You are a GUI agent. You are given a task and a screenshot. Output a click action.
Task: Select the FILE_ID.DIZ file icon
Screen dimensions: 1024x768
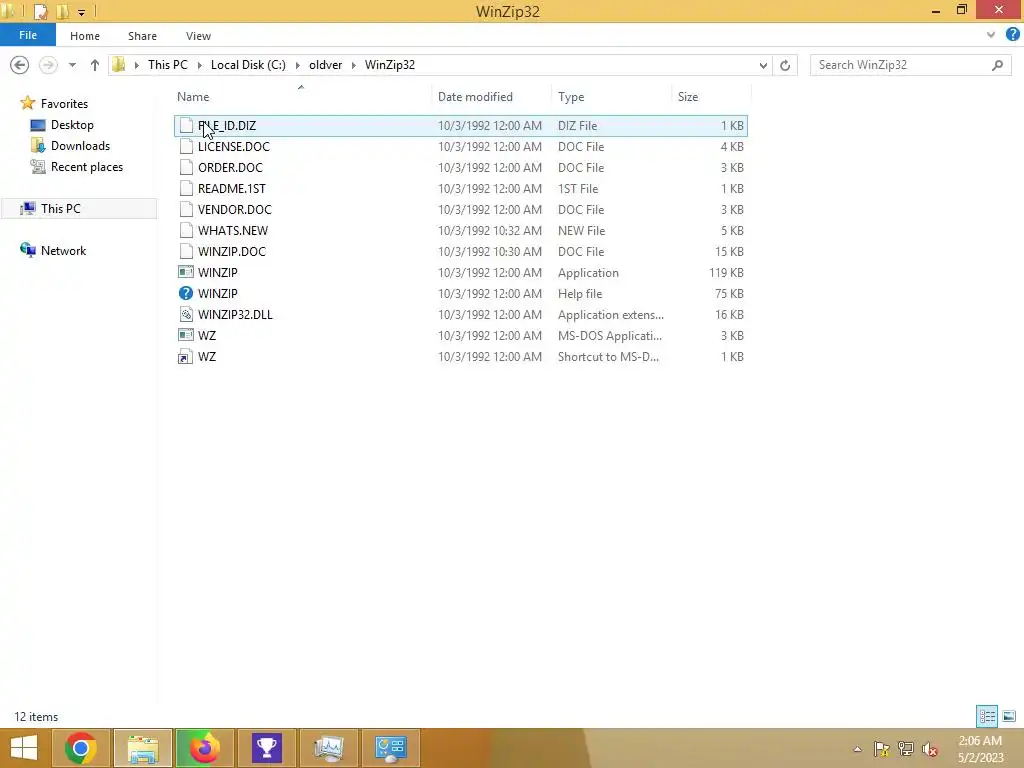(x=186, y=125)
